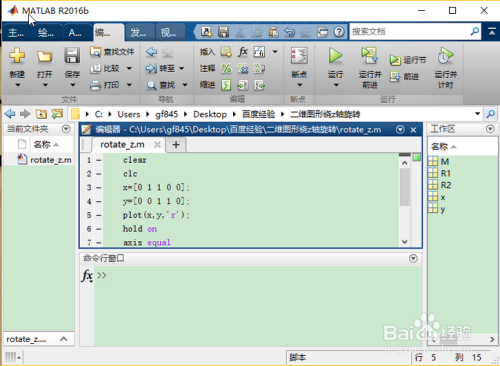Click the wrap comments icon
Image resolution: width=500 pixels, height=366 pixels.
[x=259, y=68]
